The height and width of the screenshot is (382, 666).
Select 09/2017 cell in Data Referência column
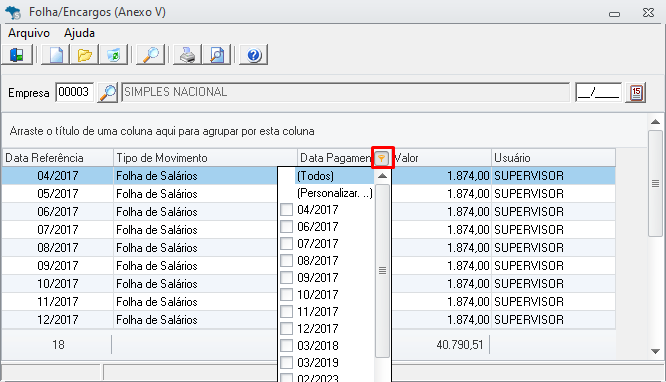58,266
